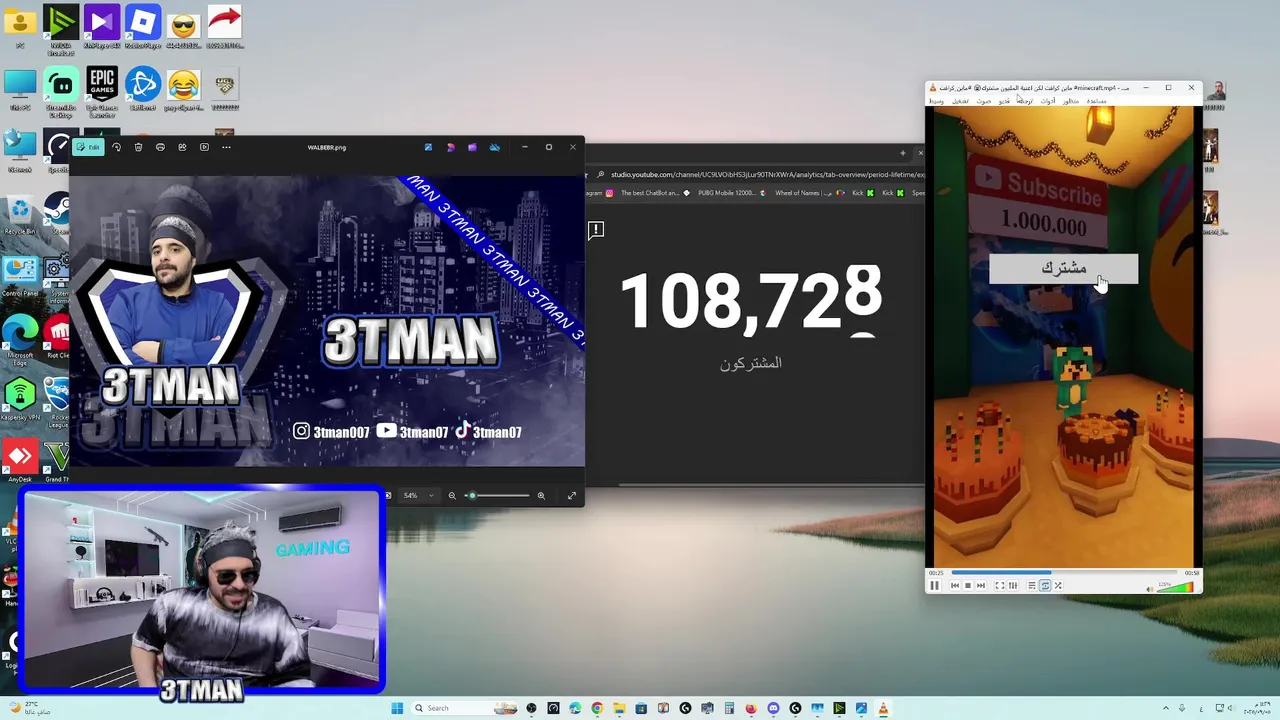
Task: Jump to previous track in VLC
Action: pos(955,585)
